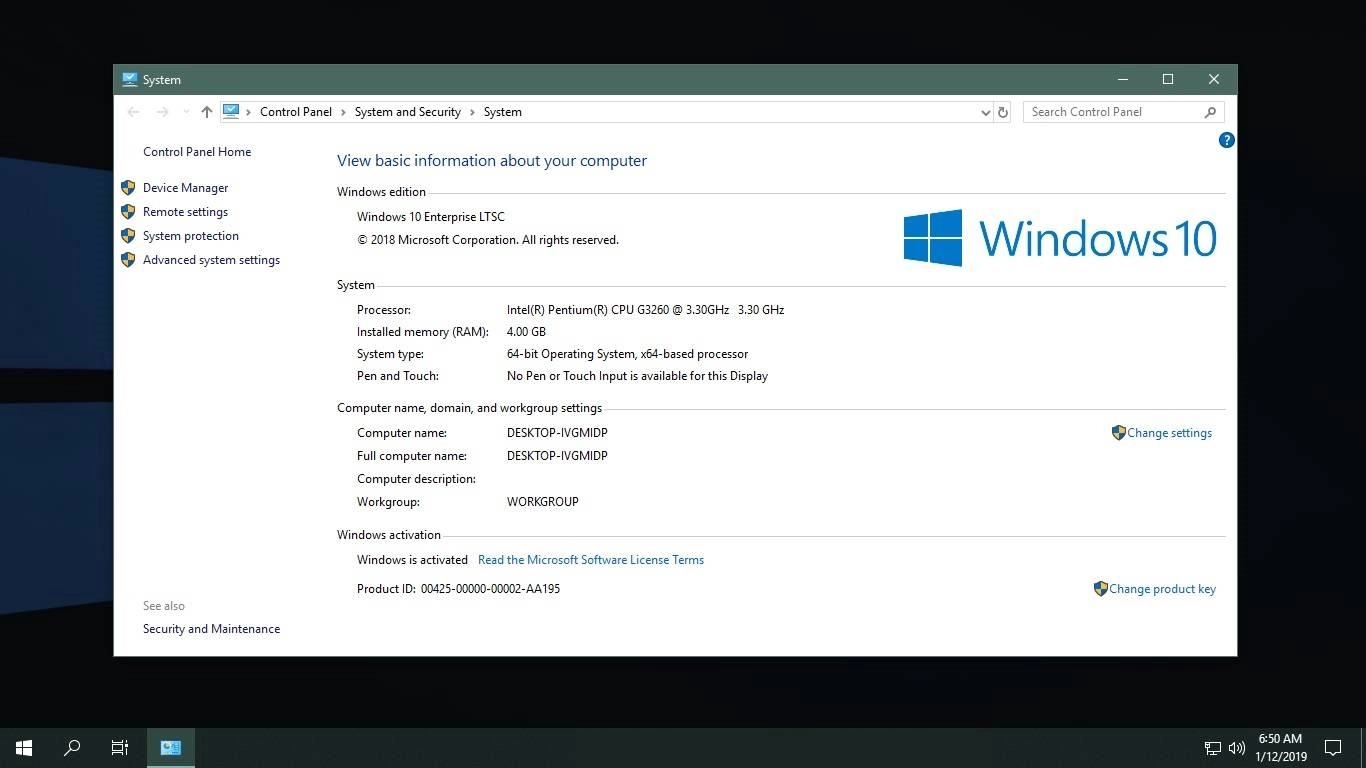Expand chevron after Control Panel breadcrumb
The height and width of the screenshot is (768, 1366).
(343, 112)
